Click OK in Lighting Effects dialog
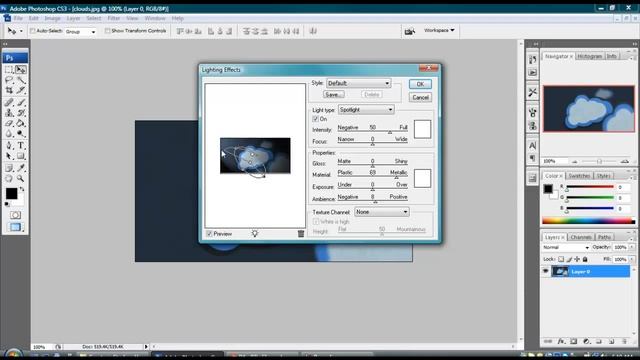 tap(420, 84)
